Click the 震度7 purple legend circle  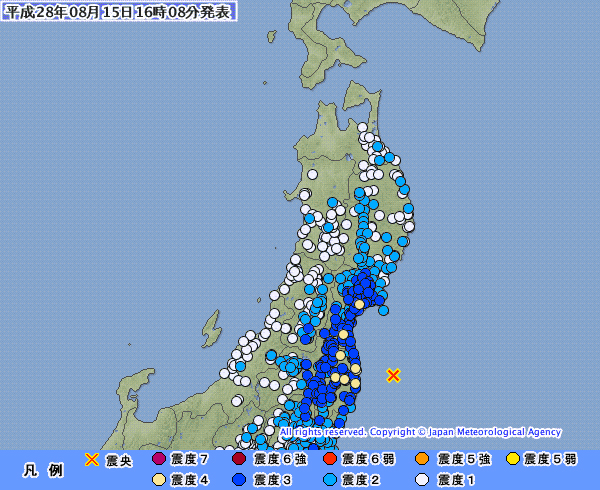(x=159, y=459)
